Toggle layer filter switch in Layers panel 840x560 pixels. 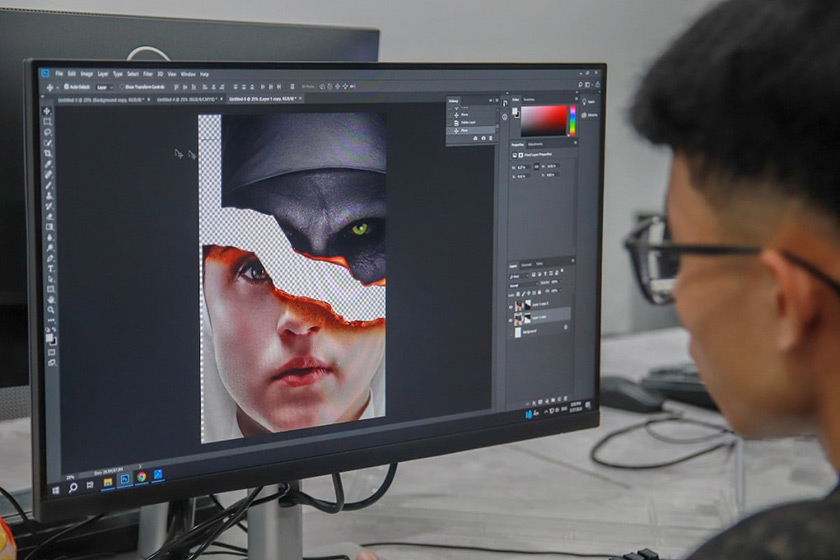pyautogui.click(x=562, y=272)
